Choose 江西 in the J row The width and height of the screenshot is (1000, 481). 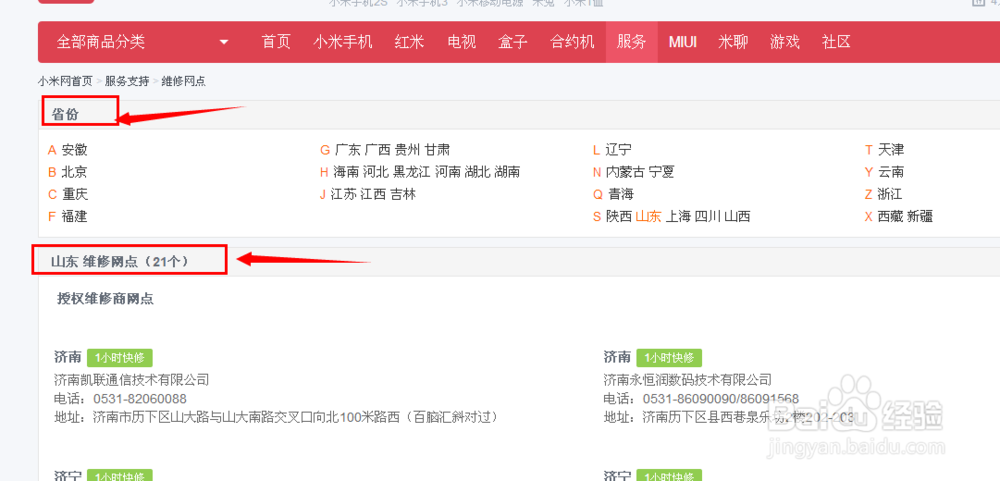click(x=373, y=194)
